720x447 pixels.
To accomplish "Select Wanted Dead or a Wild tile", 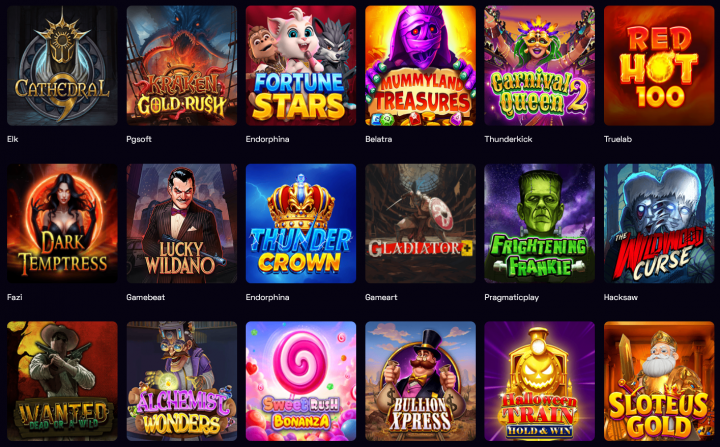I will pyautogui.click(x=62, y=381).
